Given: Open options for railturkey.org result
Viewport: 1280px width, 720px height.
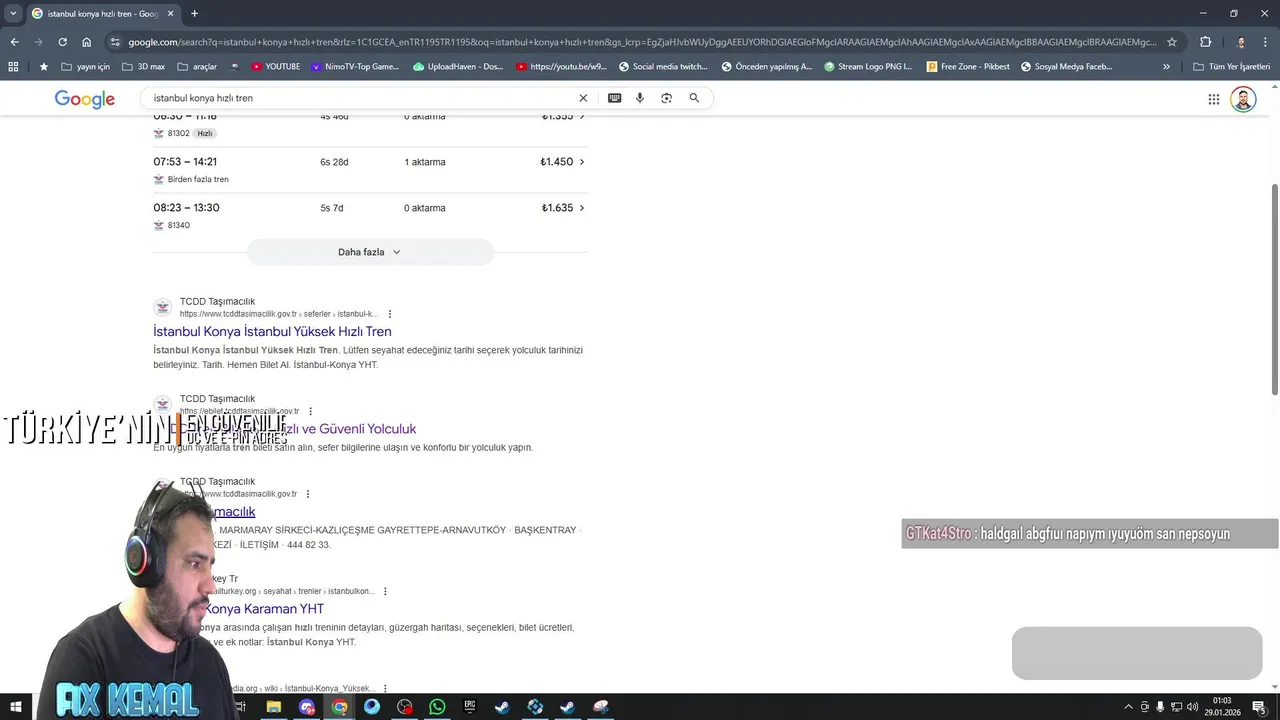Looking at the screenshot, I should click(x=385, y=591).
